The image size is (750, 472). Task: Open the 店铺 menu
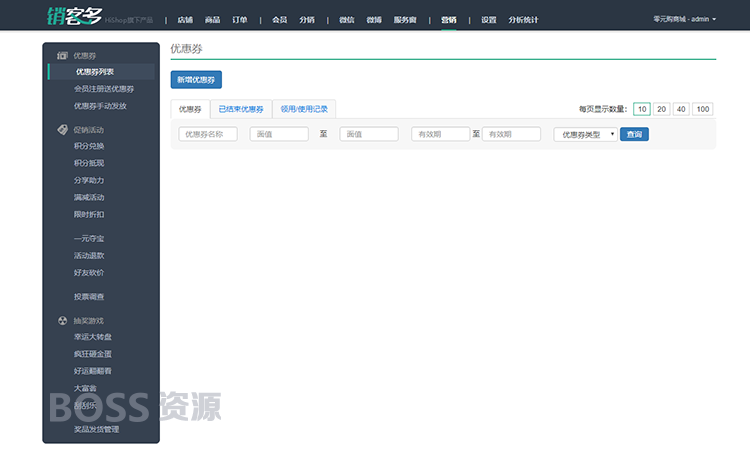pos(185,20)
